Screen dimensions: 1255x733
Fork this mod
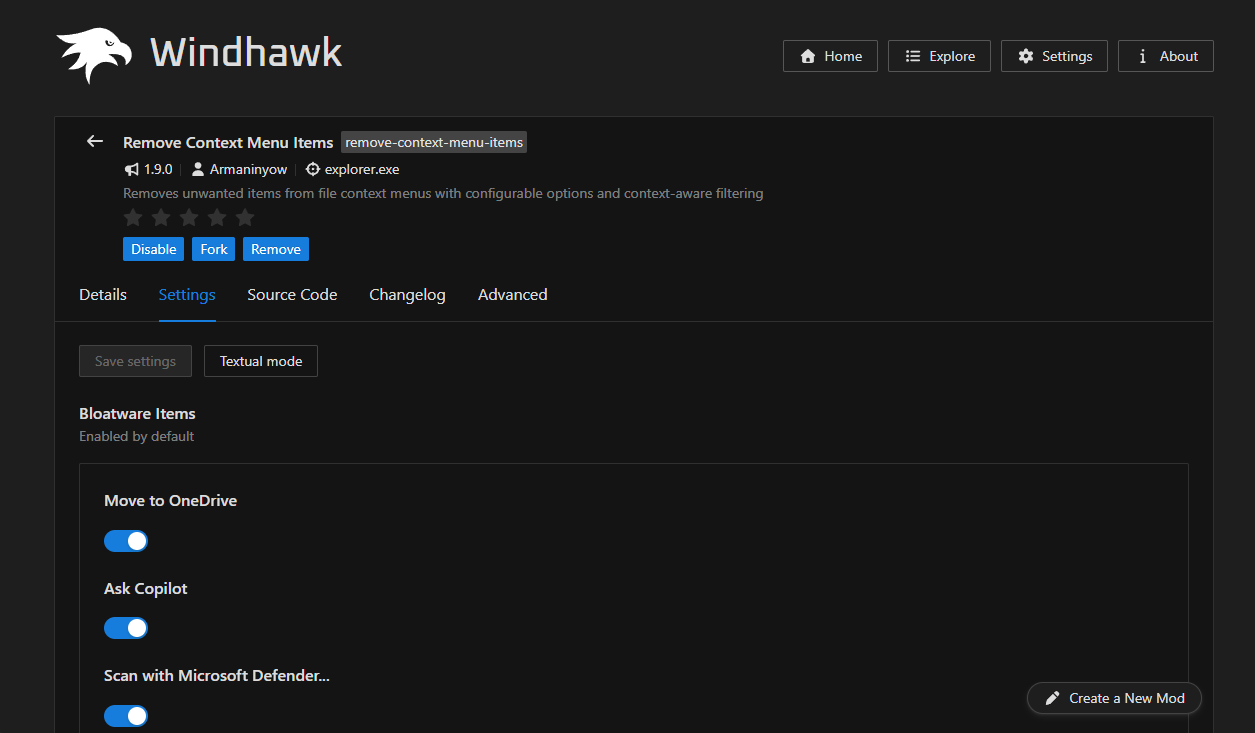[x=214, y=249]
